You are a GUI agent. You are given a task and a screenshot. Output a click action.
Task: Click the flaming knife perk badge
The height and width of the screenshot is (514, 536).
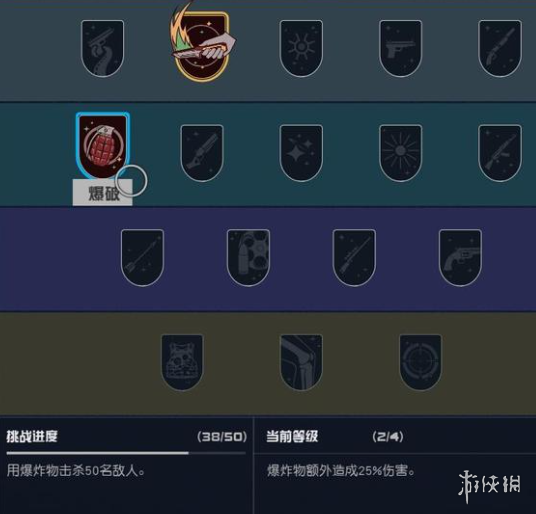coord(202,44)
